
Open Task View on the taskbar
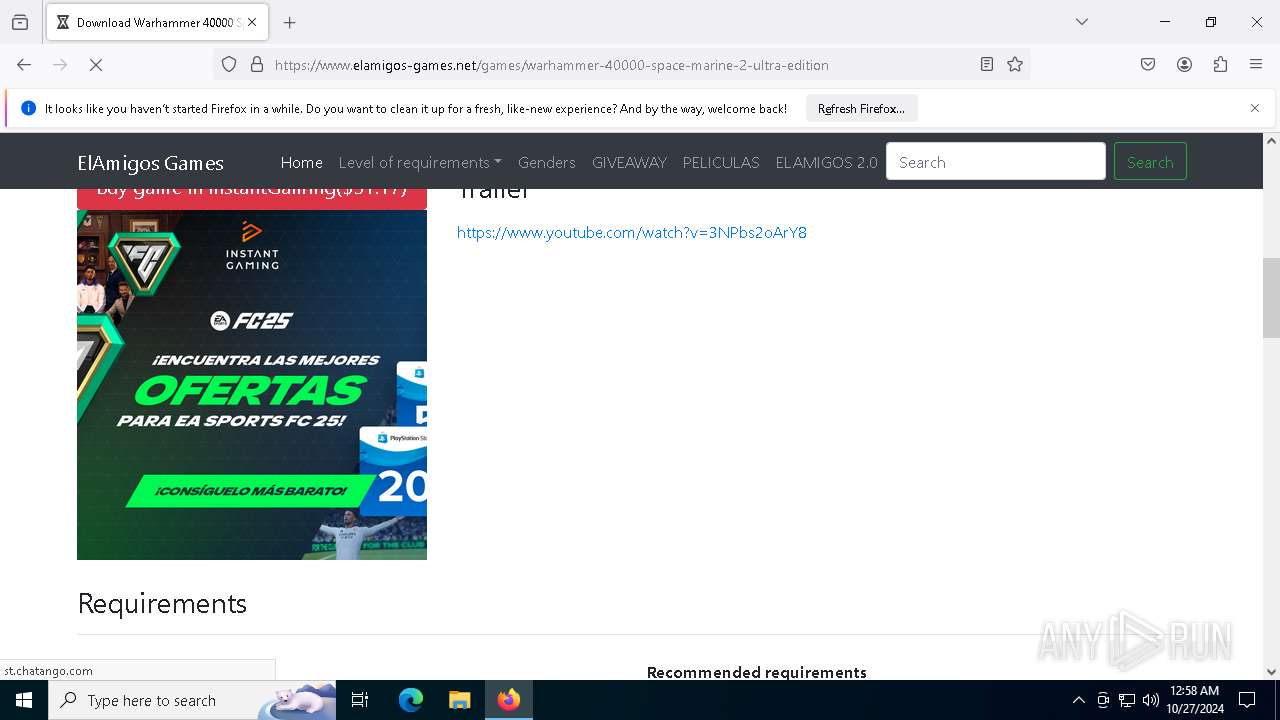360,700
